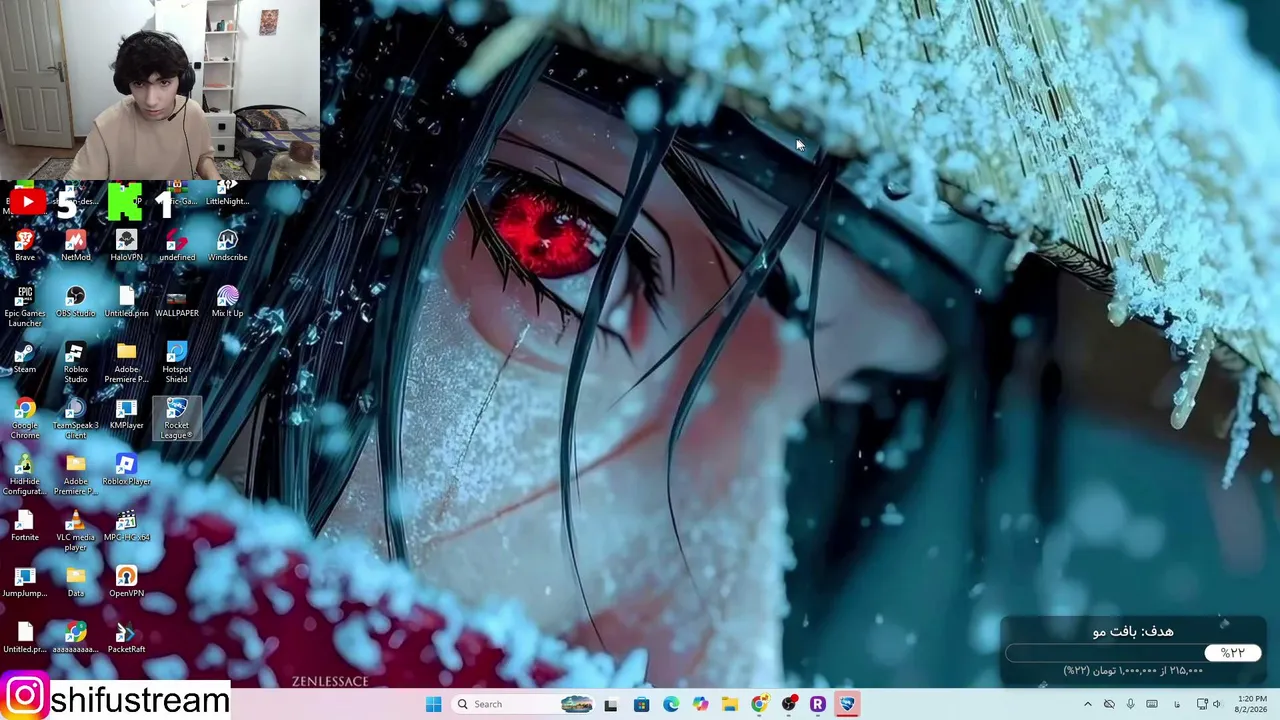
Task: Select the HaloVPN desktop shortcut
Action: click(x=126, y=246)
